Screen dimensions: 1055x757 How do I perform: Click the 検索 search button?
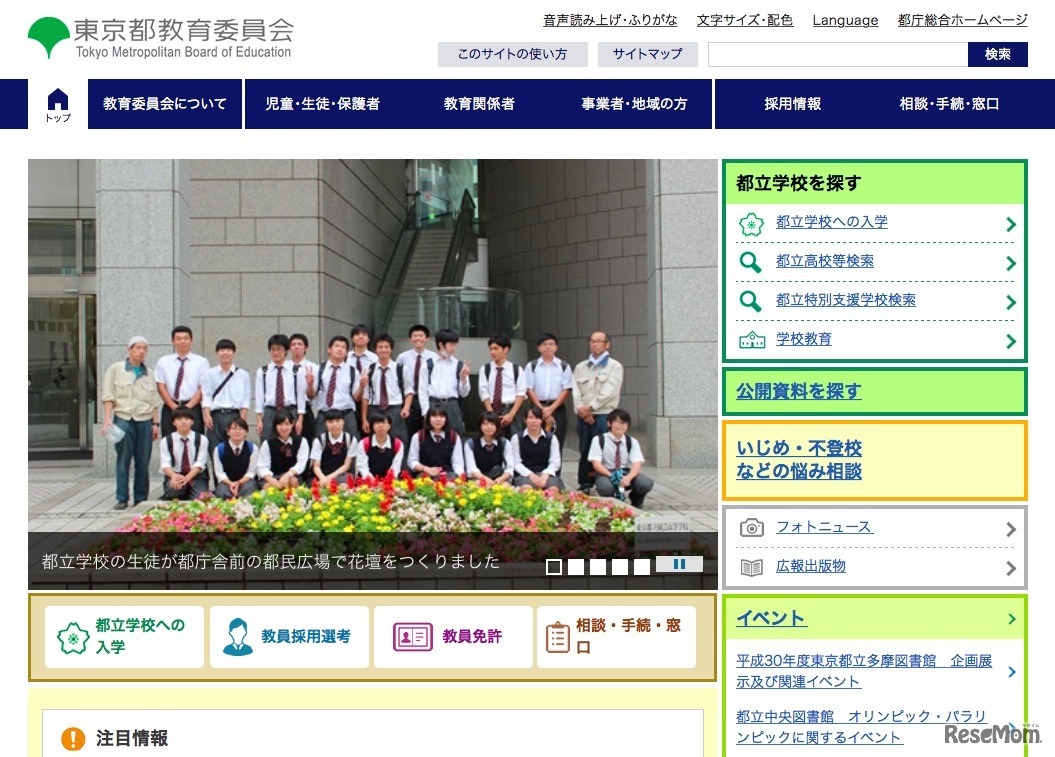tap(998, 55)
